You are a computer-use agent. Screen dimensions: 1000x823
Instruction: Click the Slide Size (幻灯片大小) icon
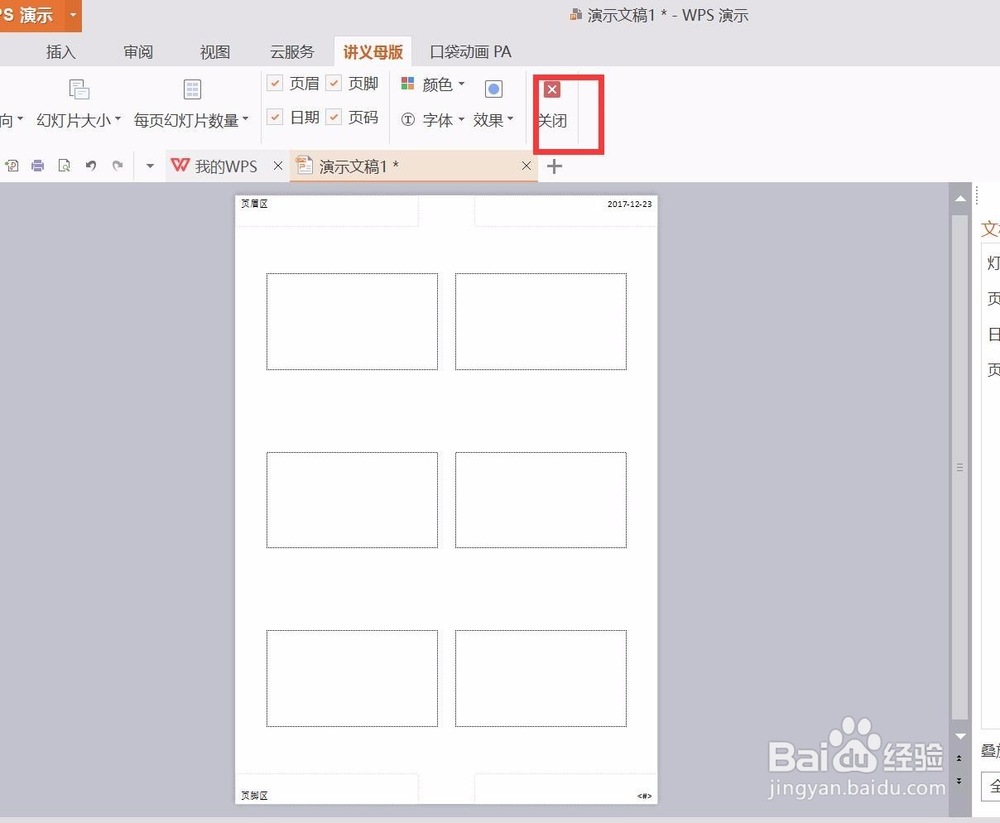[x=78, y=89]
